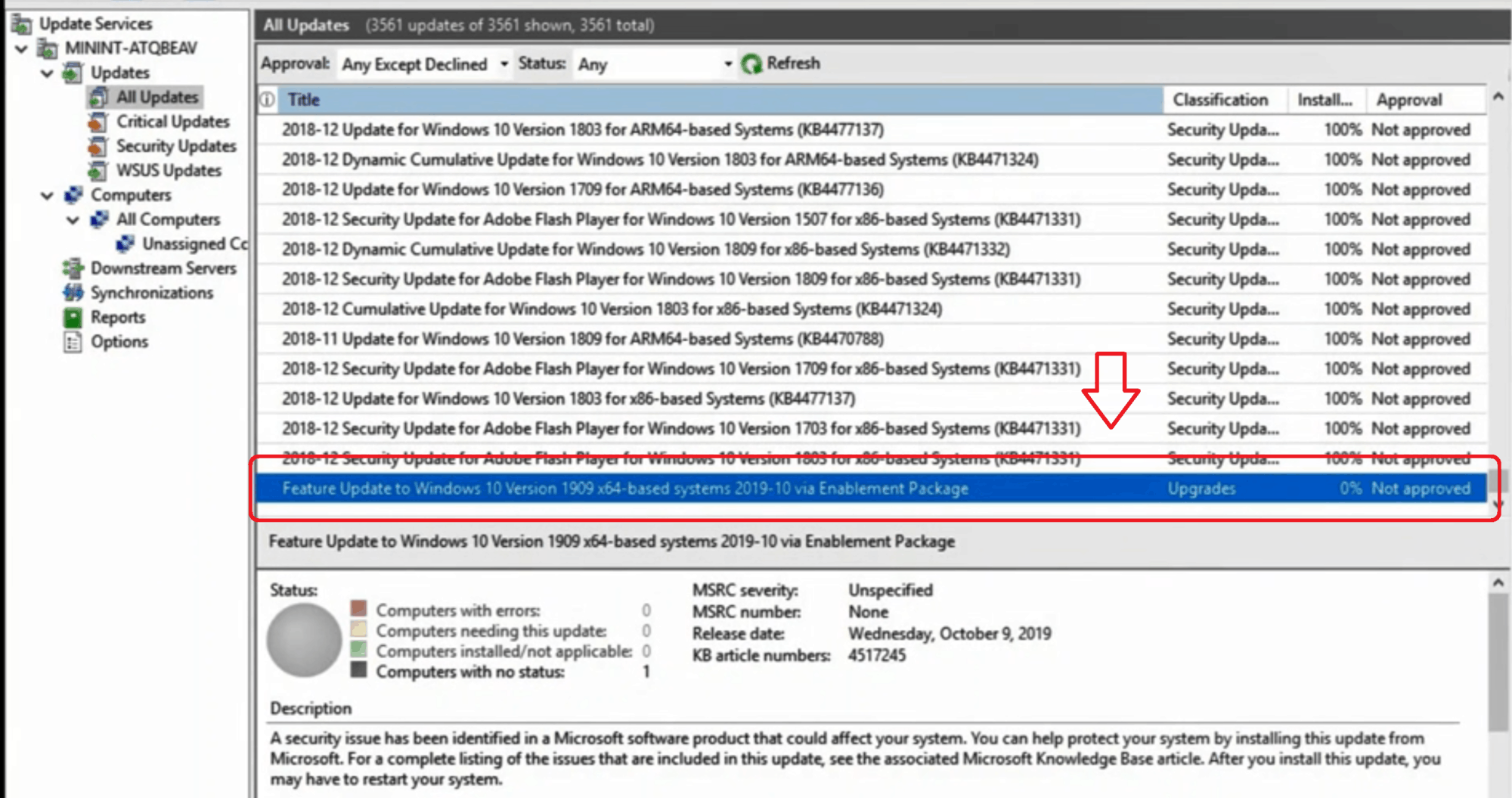Collapse the Computers tree node

click(47, 195)
